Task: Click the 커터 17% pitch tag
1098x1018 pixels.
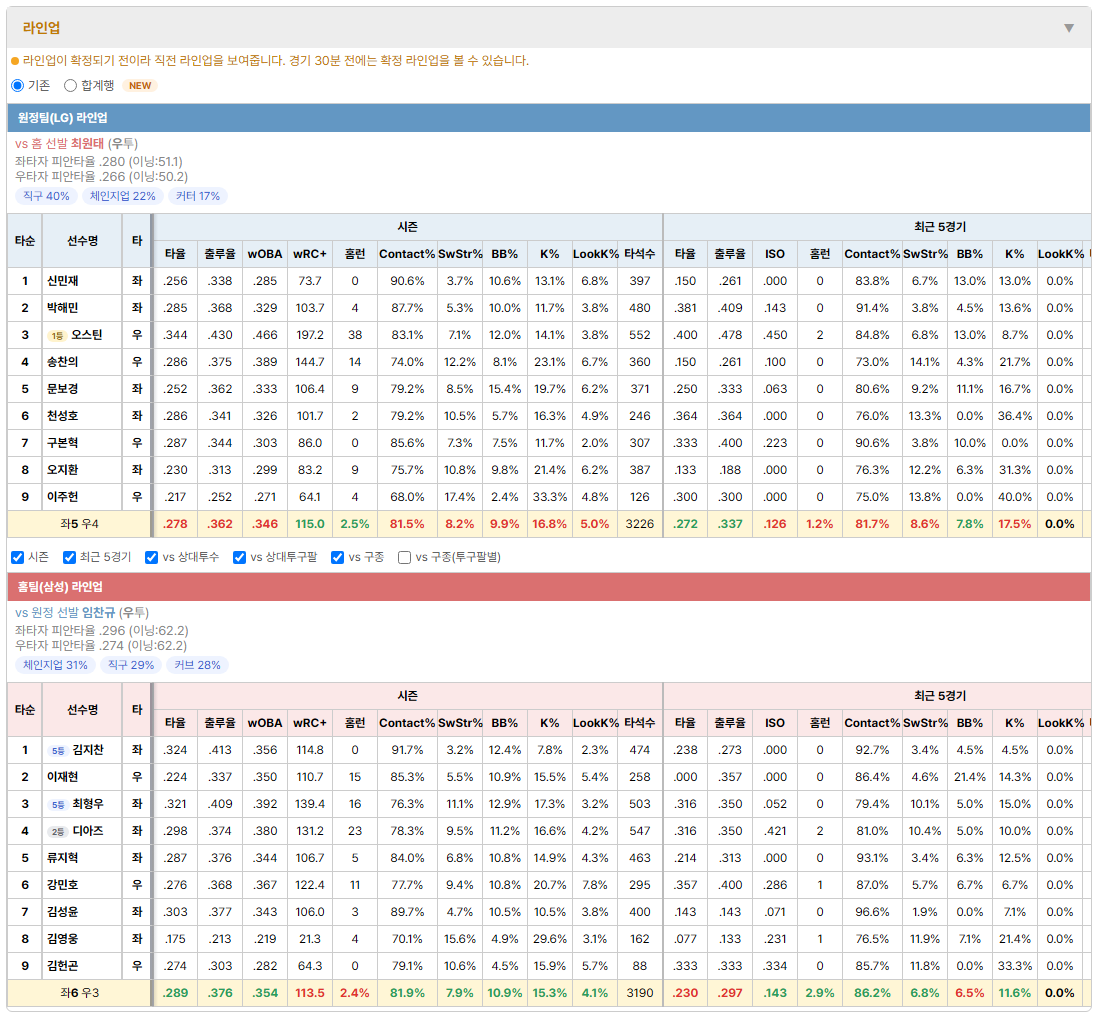Action: (197, 196)
